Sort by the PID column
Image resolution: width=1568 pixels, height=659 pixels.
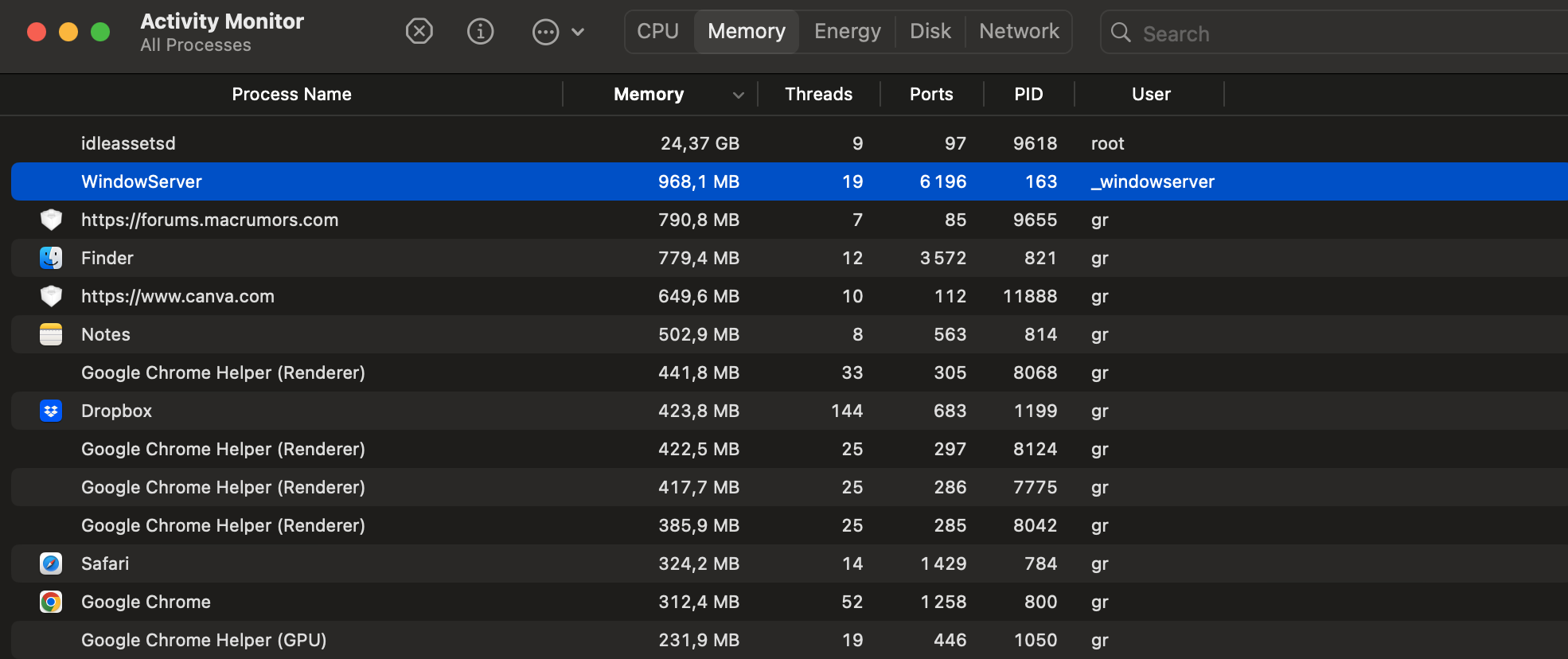tap(1028, 94)
